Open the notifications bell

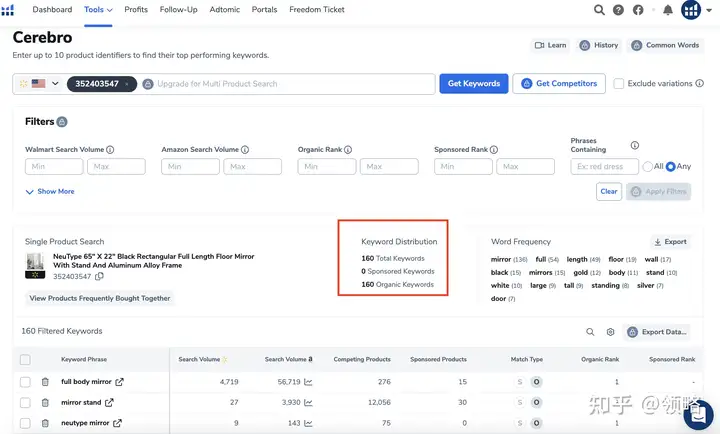coord(668,10)
